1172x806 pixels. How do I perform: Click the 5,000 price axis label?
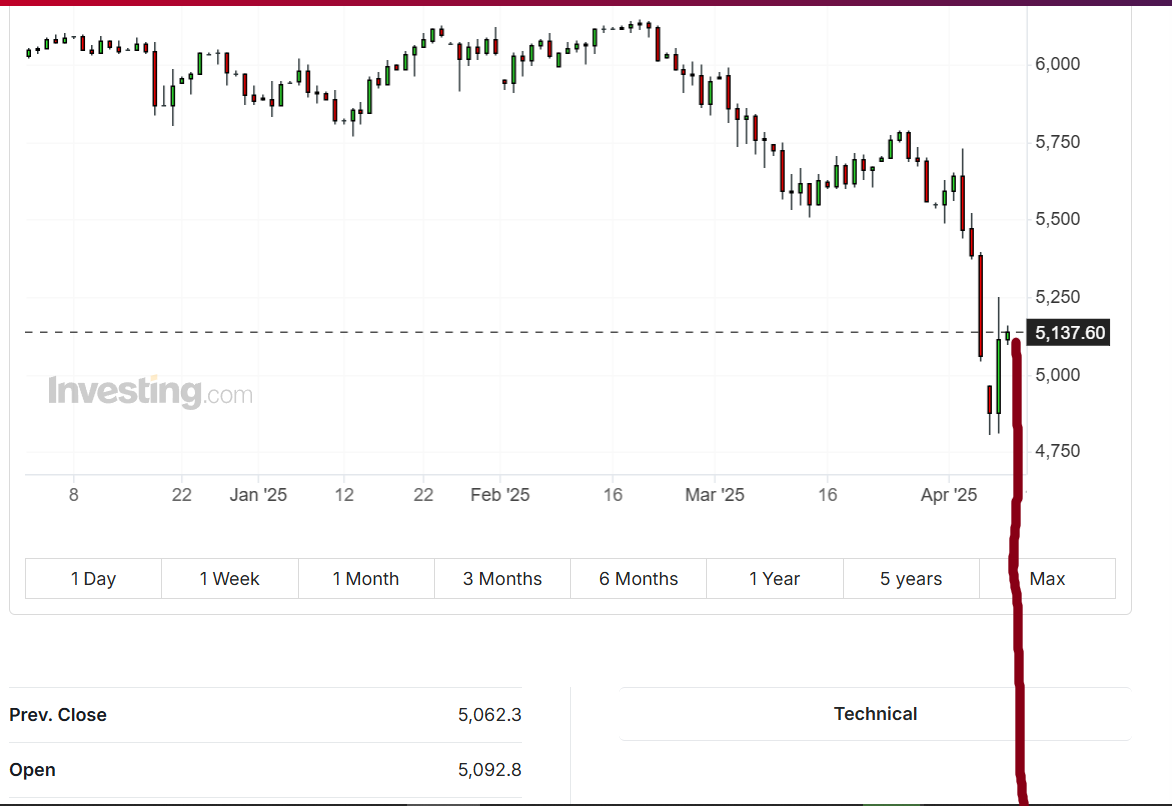pos(1057,375)
